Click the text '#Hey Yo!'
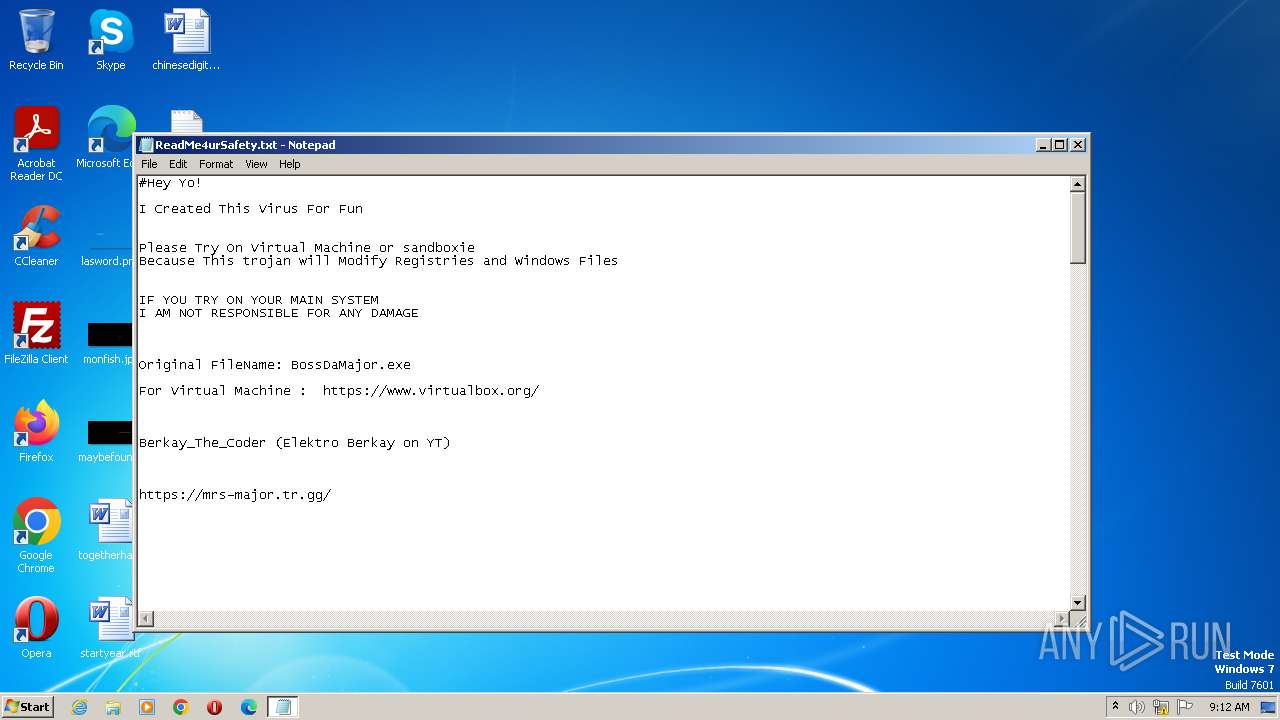Viewport: 1280px width, 720px height. pyautogui.click(x=170, y=183)
